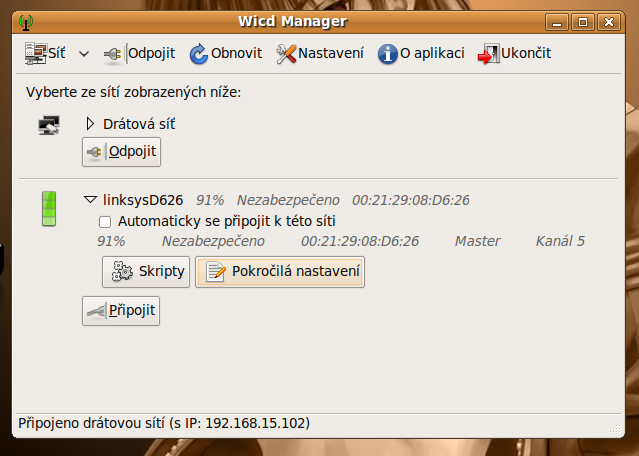The image size is (639, 456).
Task: Click the Drátová síť label
Action: click(x=139, y=124)
